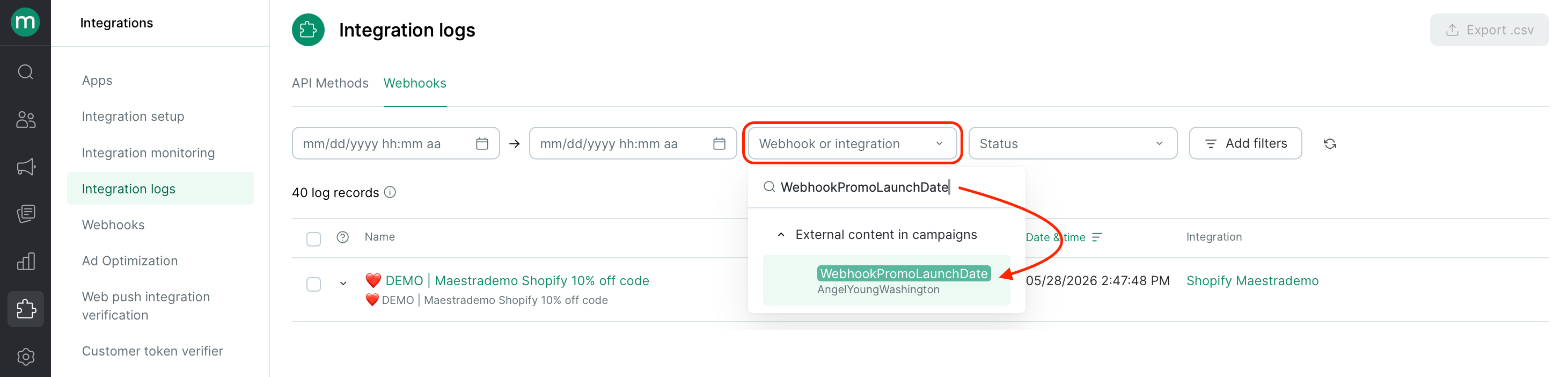Viewport: 1568px width, 377px height.
Task: Open Integration monitoring menu item
Action: (x=148, y=153)
